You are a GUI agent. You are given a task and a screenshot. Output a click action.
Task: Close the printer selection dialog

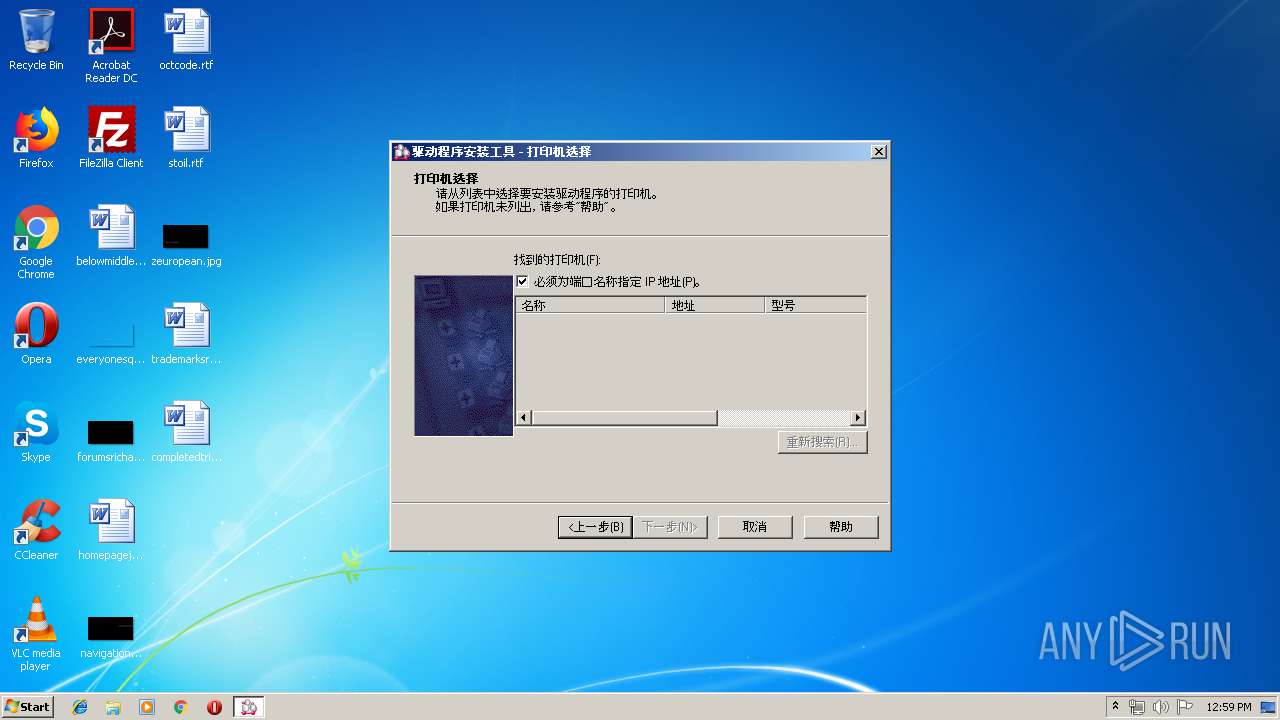(879, 152)
